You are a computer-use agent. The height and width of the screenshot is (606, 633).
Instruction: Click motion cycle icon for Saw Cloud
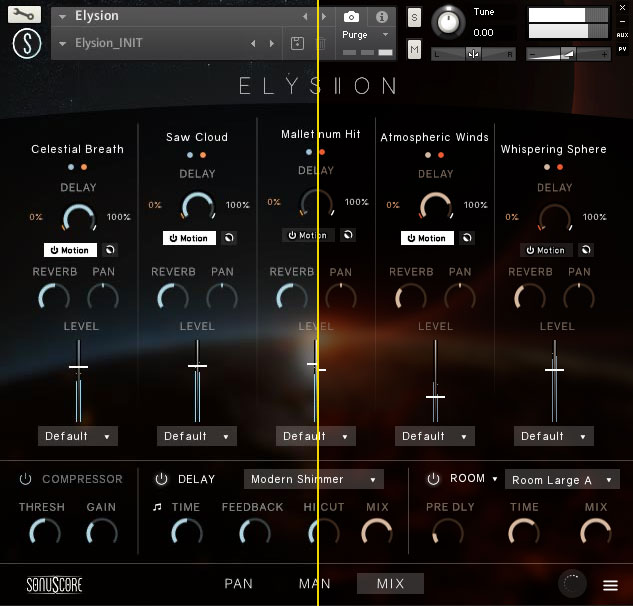click(229, 238)
